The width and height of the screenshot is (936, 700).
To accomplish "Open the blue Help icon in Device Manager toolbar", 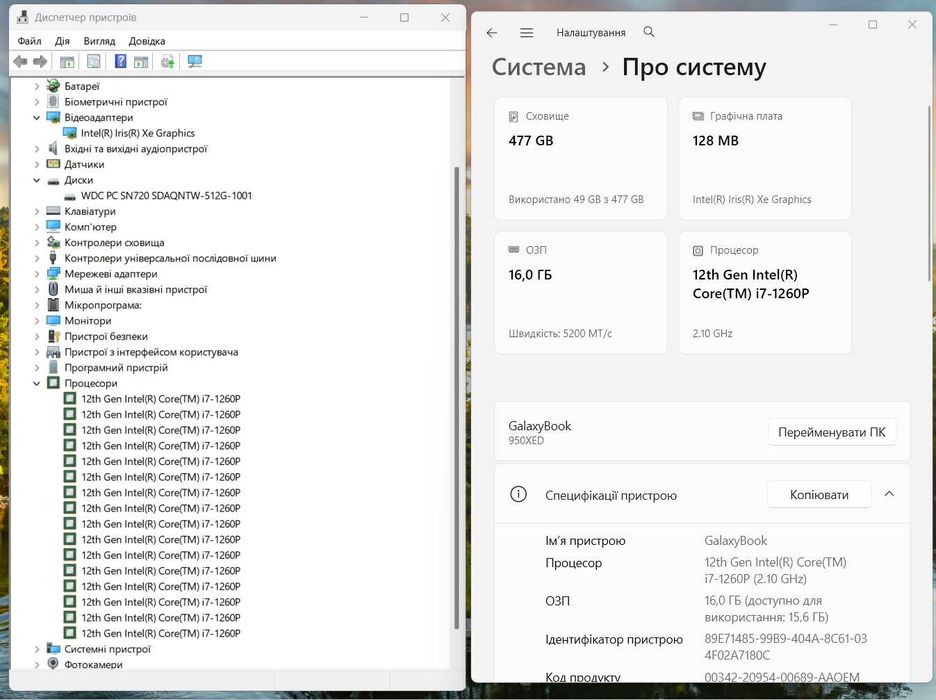I will (x=121, y=61).
